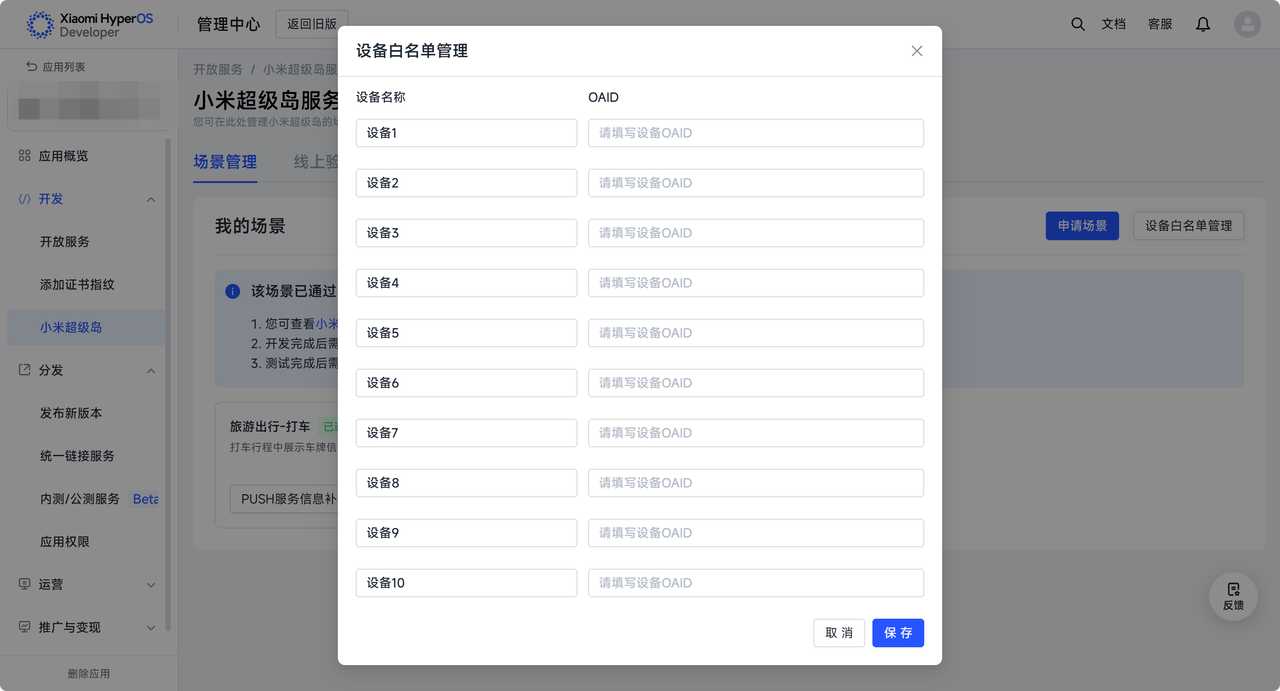Collapse the 开发 sidebar section

[151, 199]
